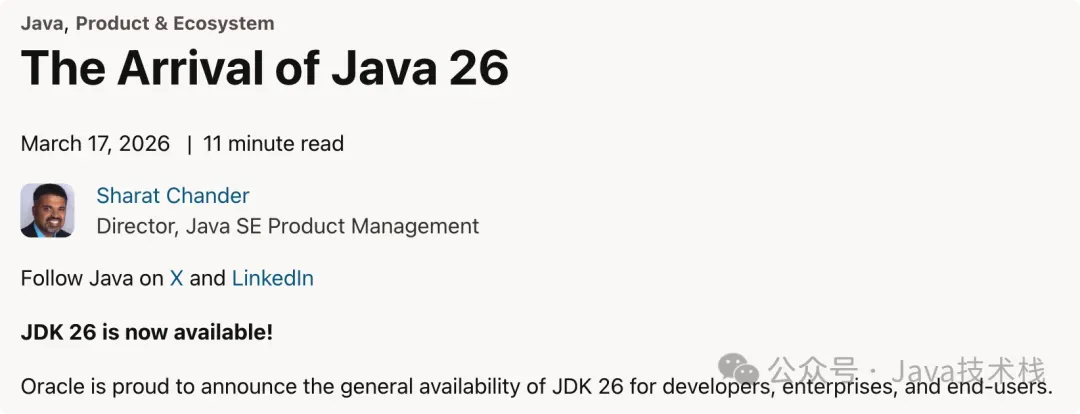Click Sharat Chander's profile photo
Screen dimensions: 1080x414
[x=48, y=210]
